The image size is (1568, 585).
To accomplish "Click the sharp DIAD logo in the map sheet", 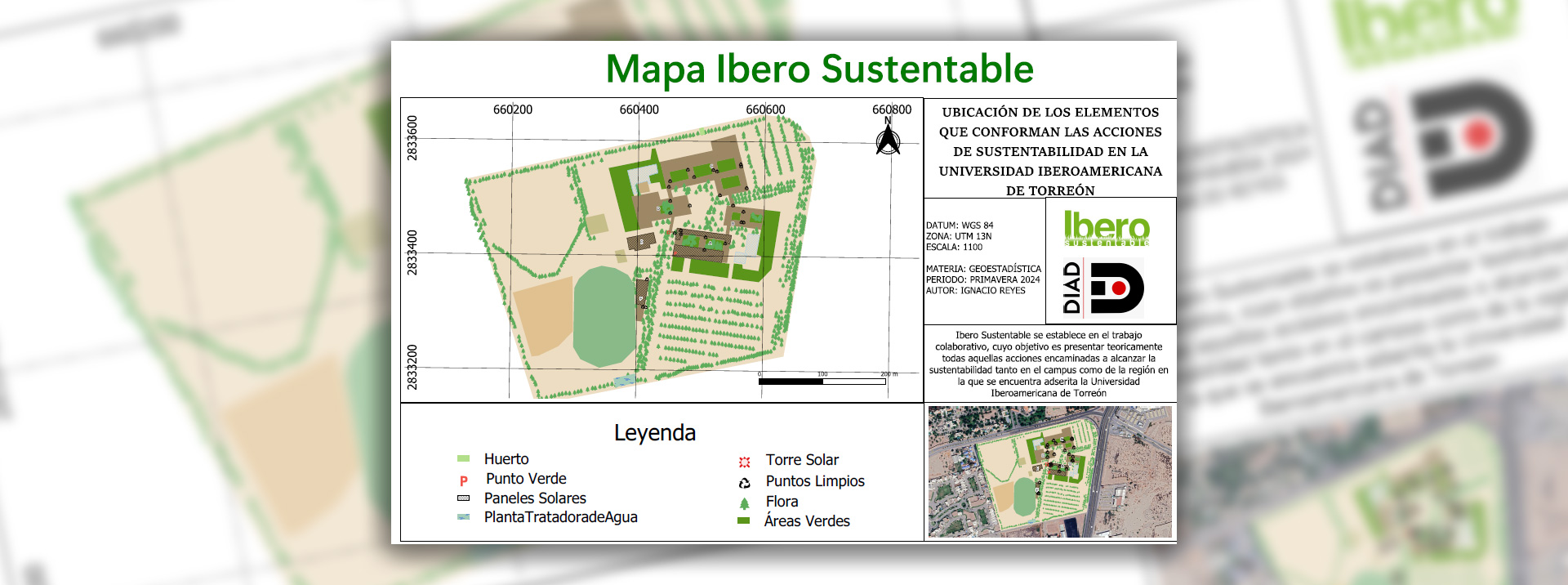I will pos(1102,288).
